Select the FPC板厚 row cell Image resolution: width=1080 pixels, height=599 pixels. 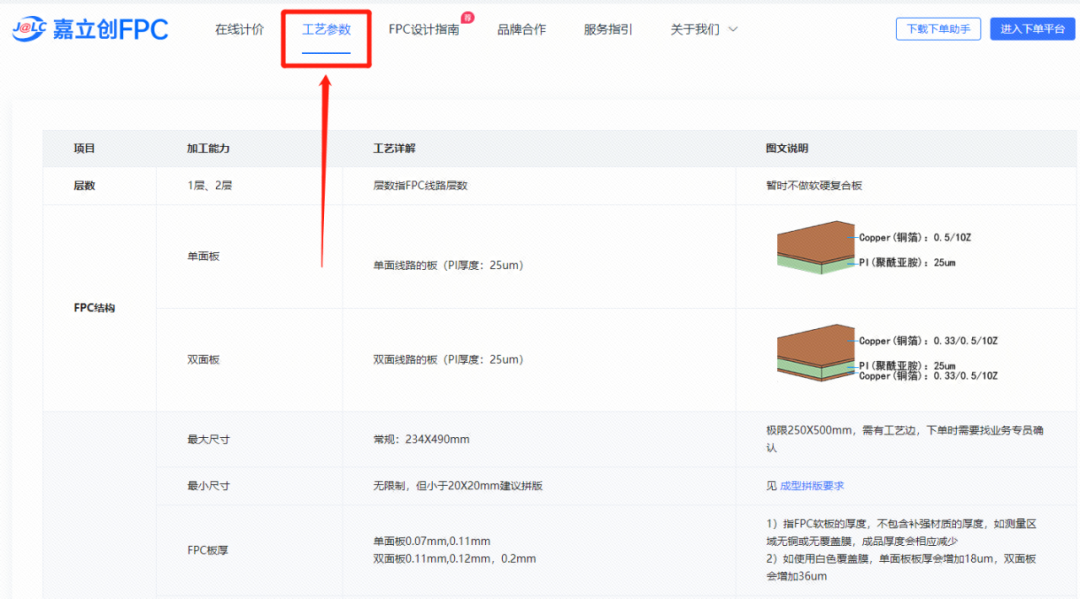(208, 550)
